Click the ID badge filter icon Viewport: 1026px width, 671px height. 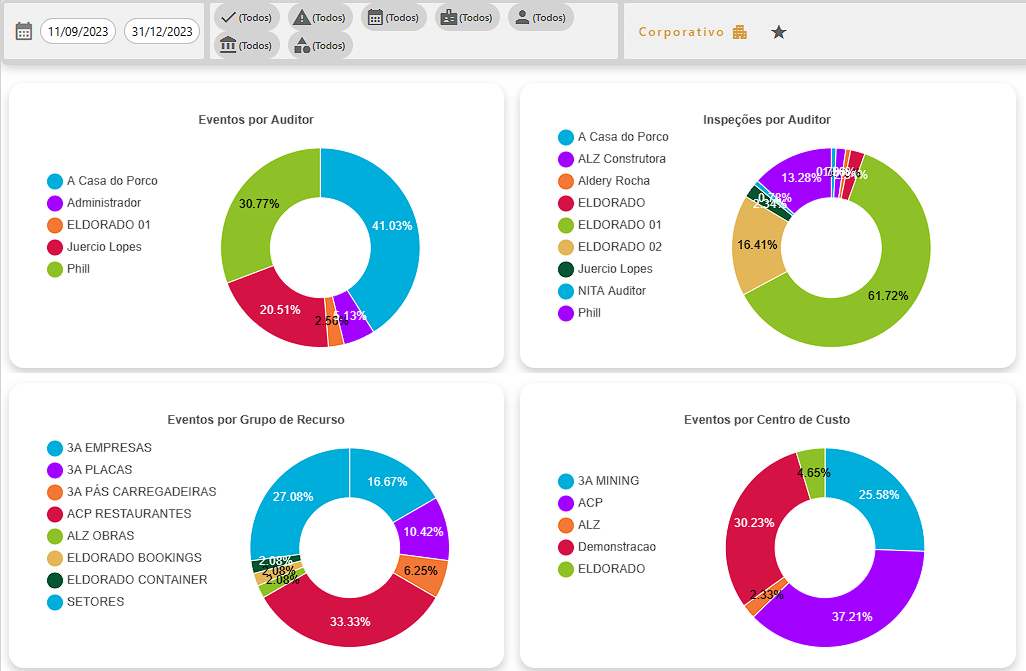click(449, 17)
